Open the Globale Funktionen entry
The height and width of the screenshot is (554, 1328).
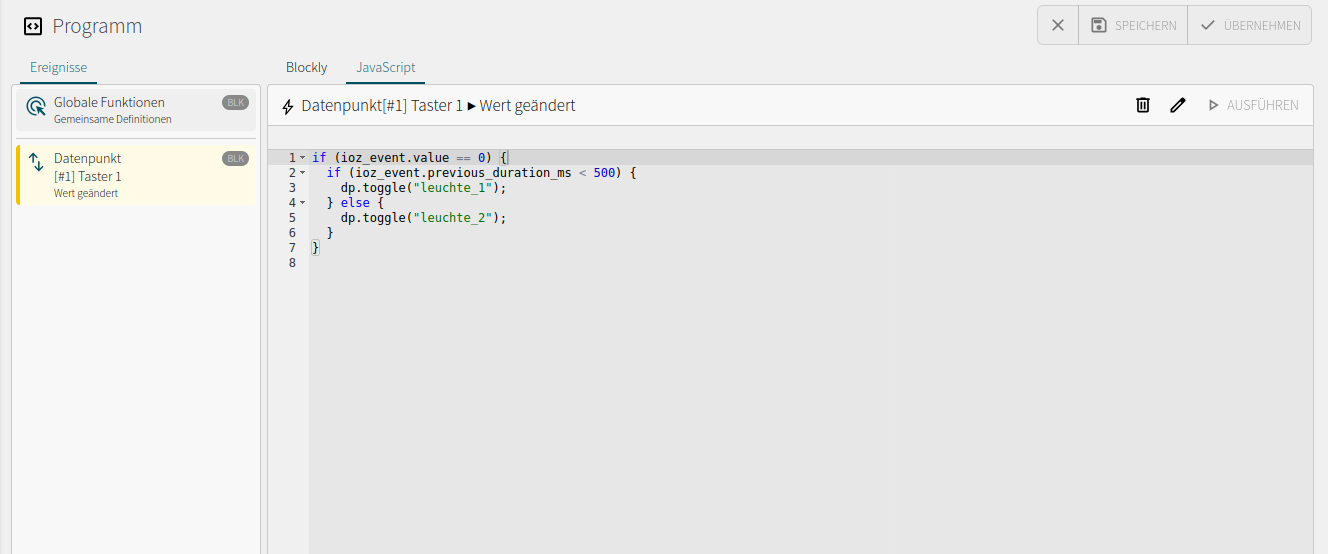click(136, 110)
